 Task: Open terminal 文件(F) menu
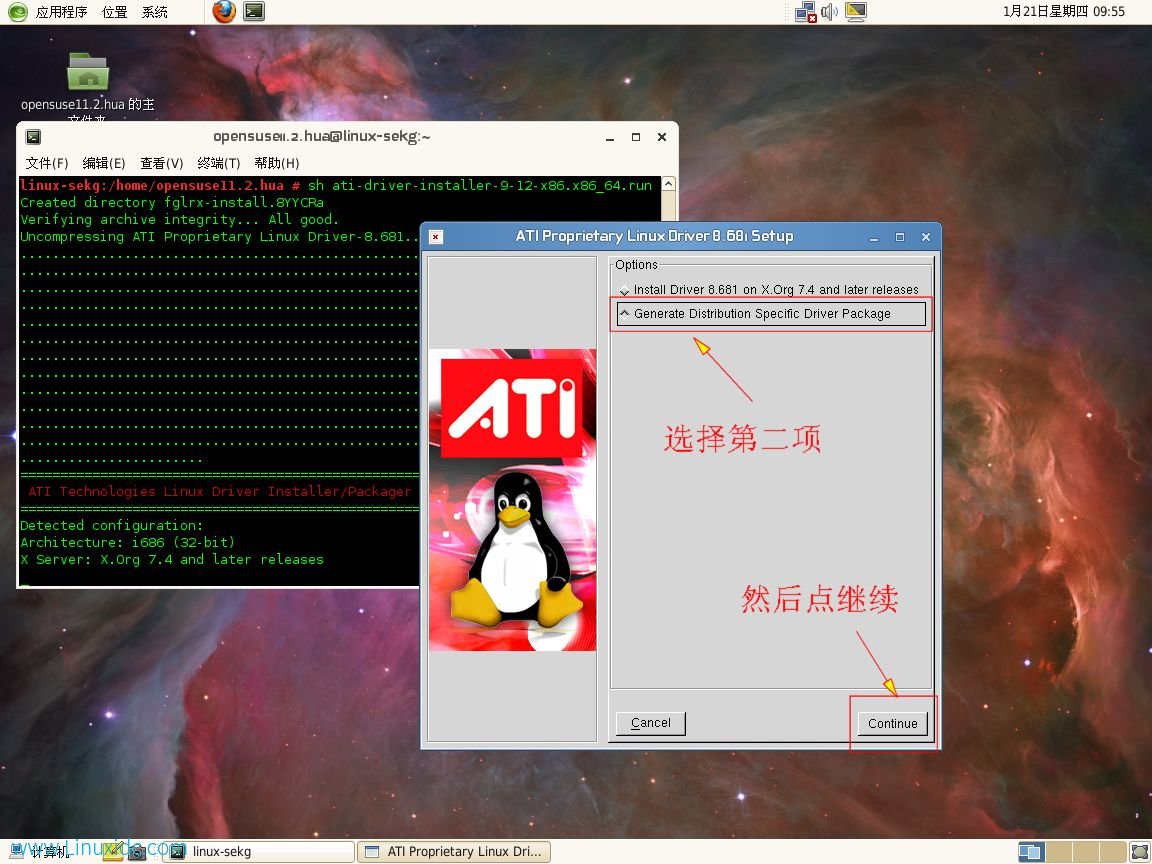pos(47,163)
